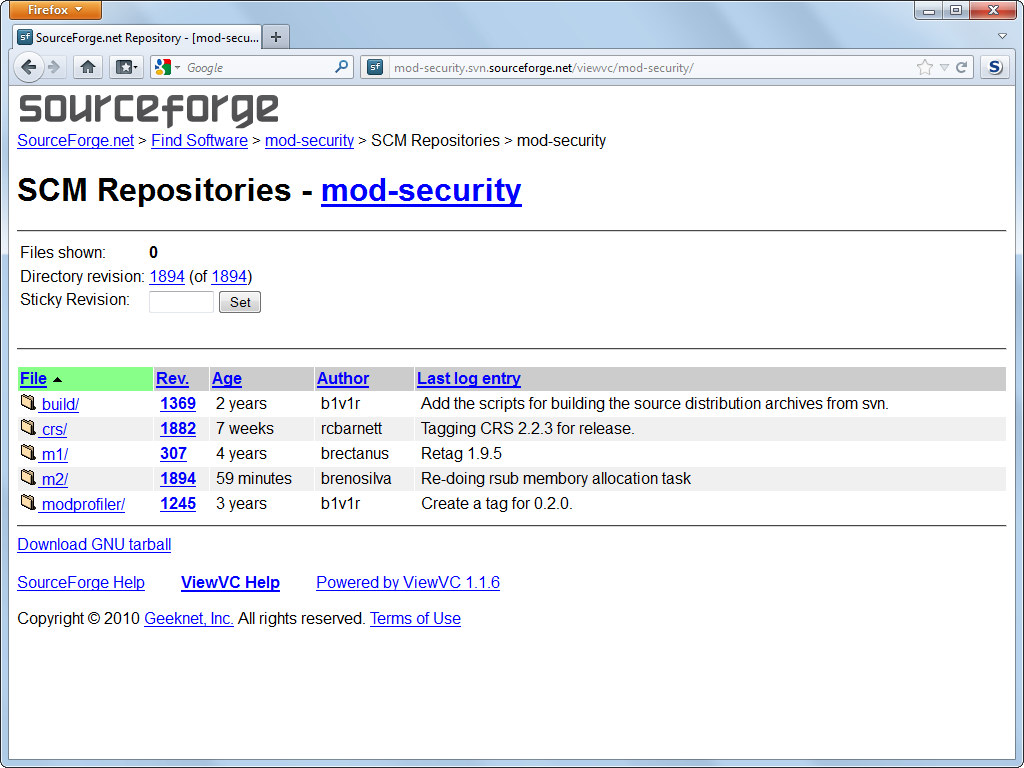Click the mod-security heading link
Image resolution: width=1024 pixels, height=768 pixels.
pyautogui.click(x=421, y=191)
